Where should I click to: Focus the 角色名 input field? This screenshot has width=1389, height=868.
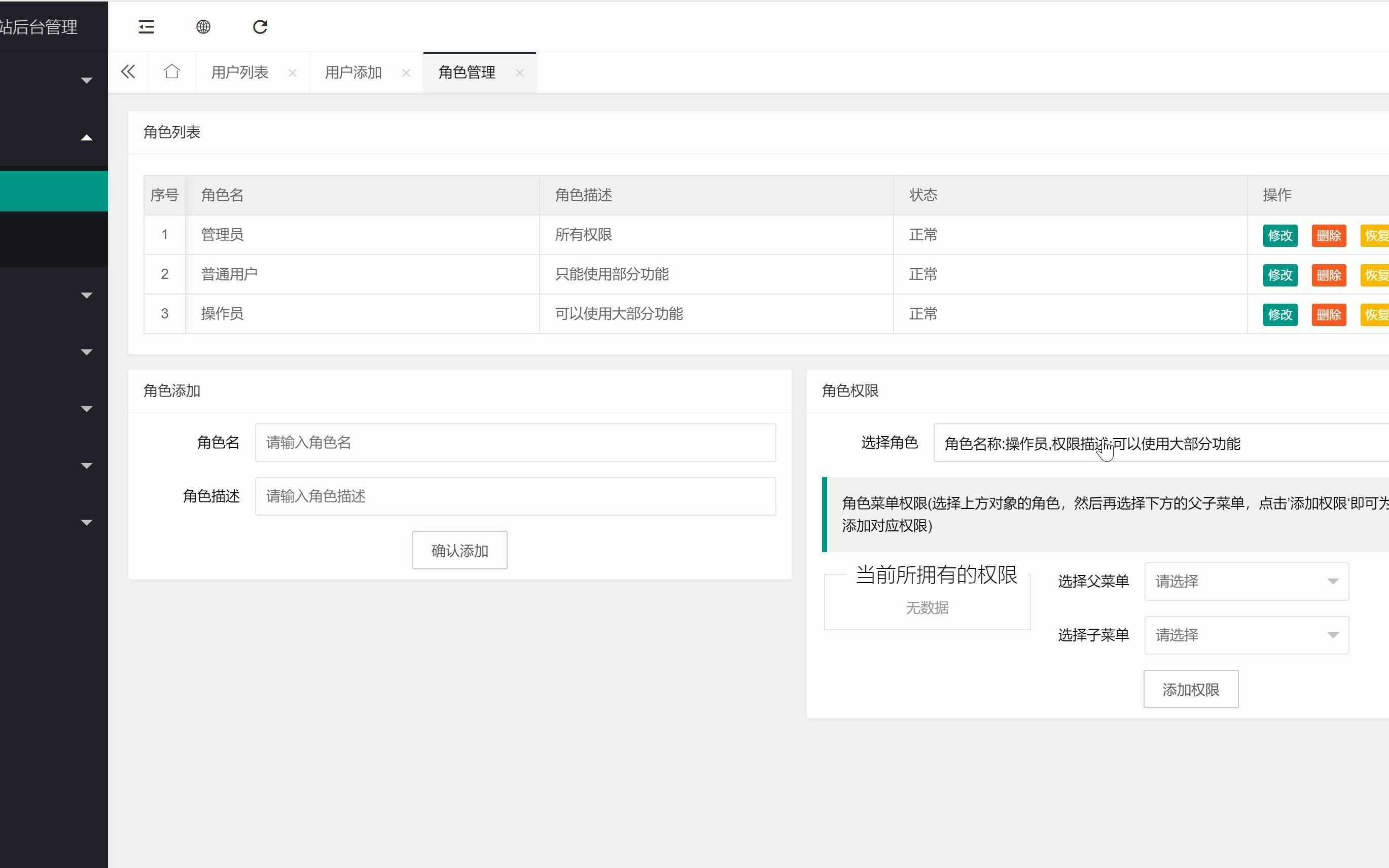click(x=515, y=443)
